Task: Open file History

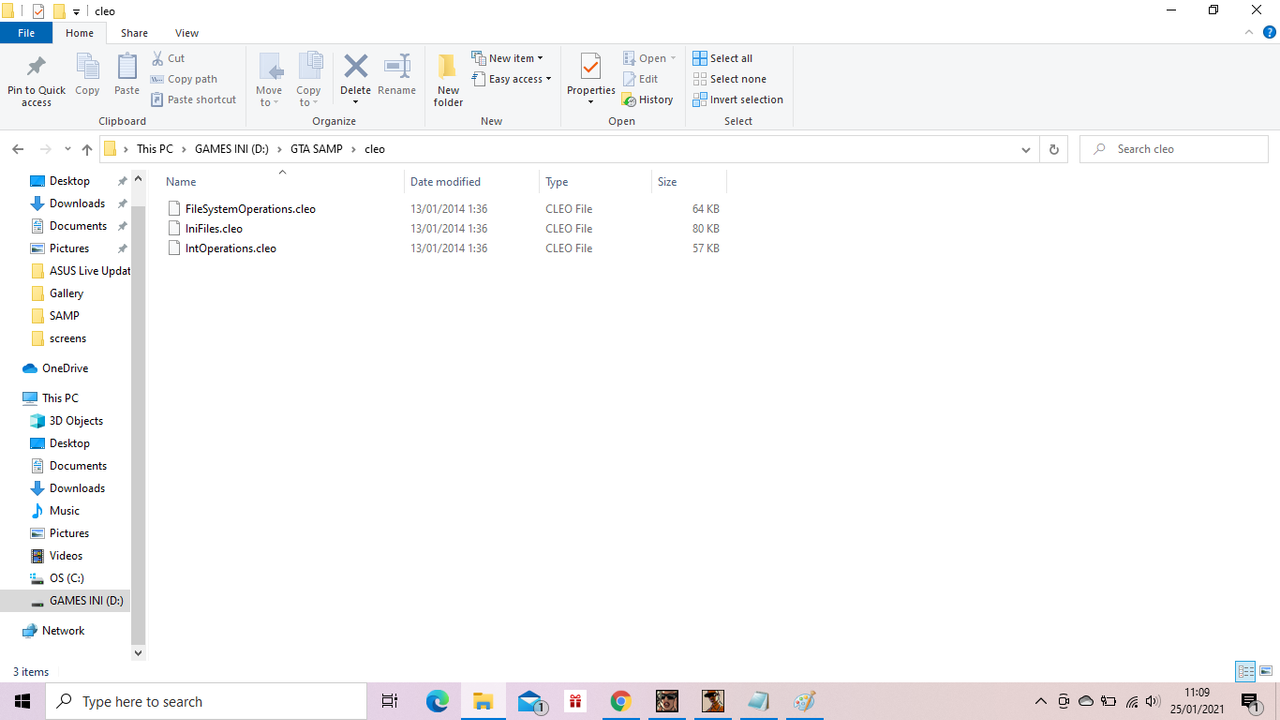Action: (647, 100)
